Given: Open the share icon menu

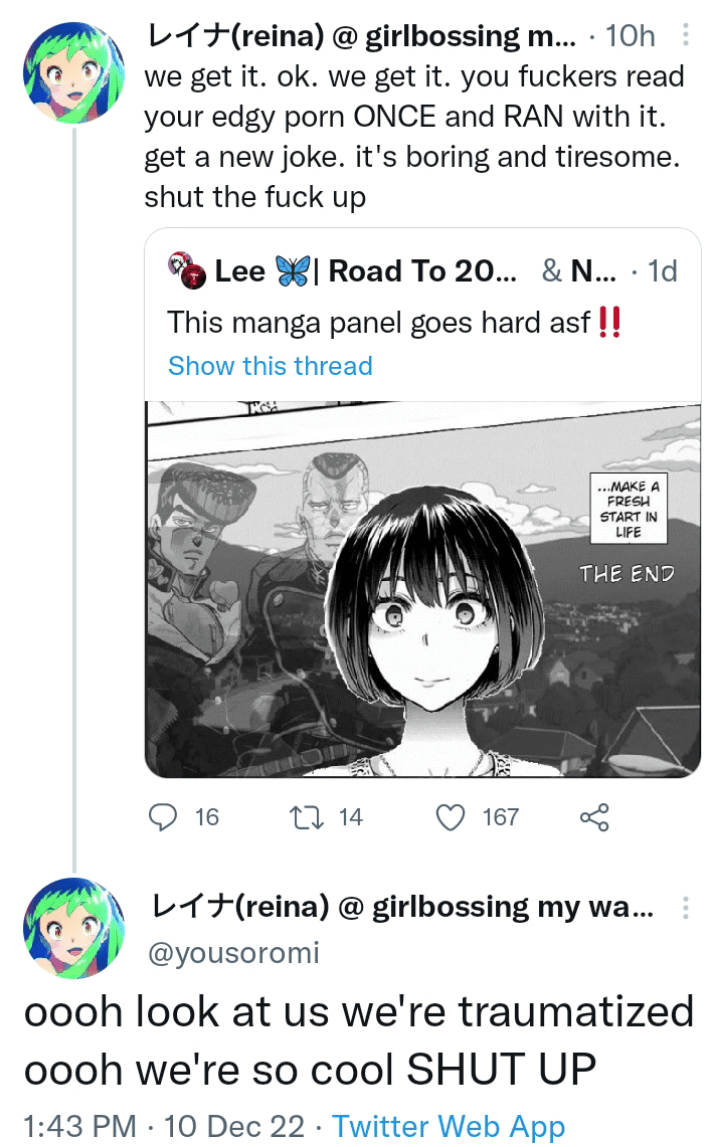Looking at the screenshot, I should (594, 817).
